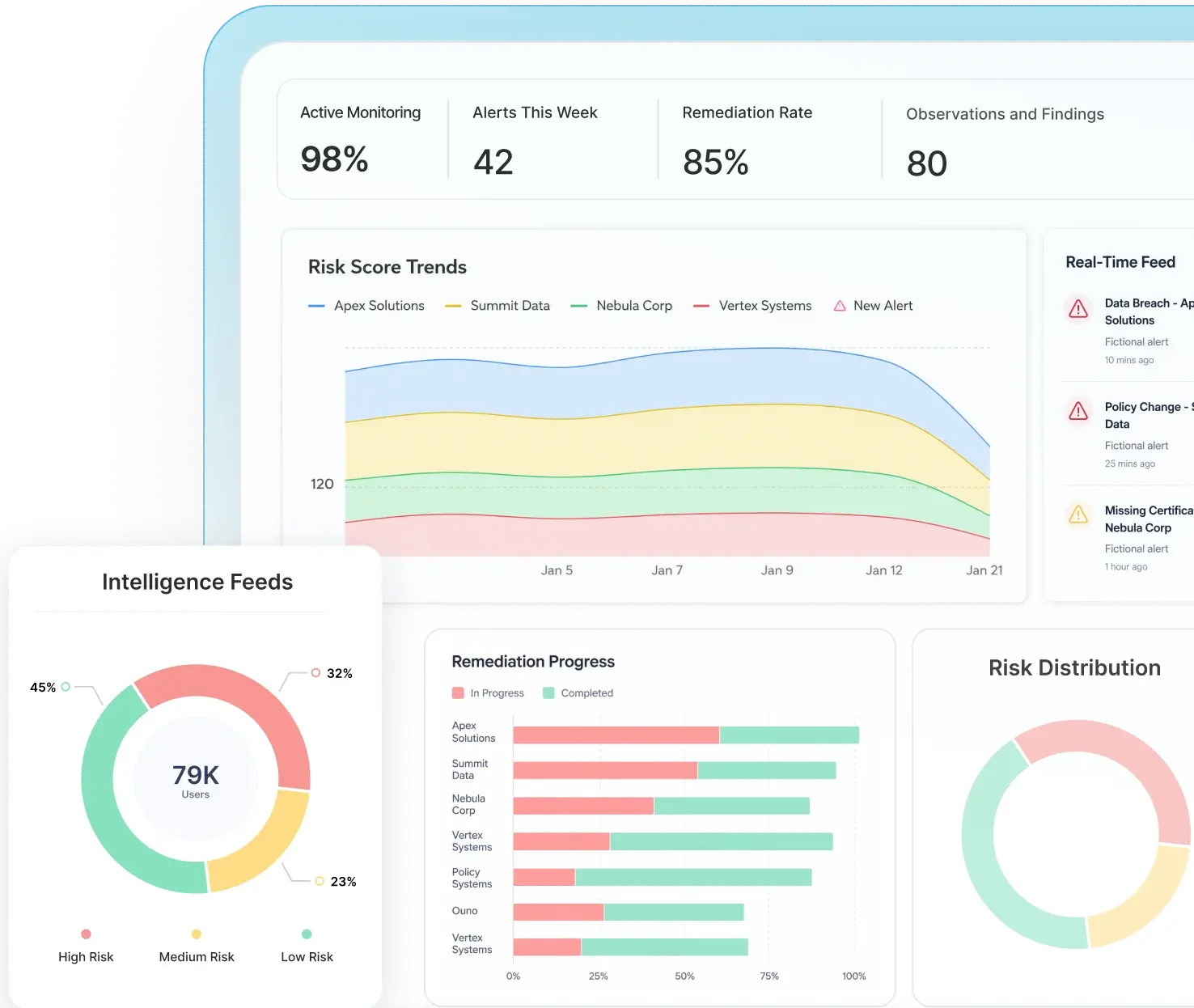Image resolution: width=1194 pixels, height=1008 pixels.
Task: Open the Observations and Findings 80 stat
Action: pyautogui.click(x=1005, y=142)
